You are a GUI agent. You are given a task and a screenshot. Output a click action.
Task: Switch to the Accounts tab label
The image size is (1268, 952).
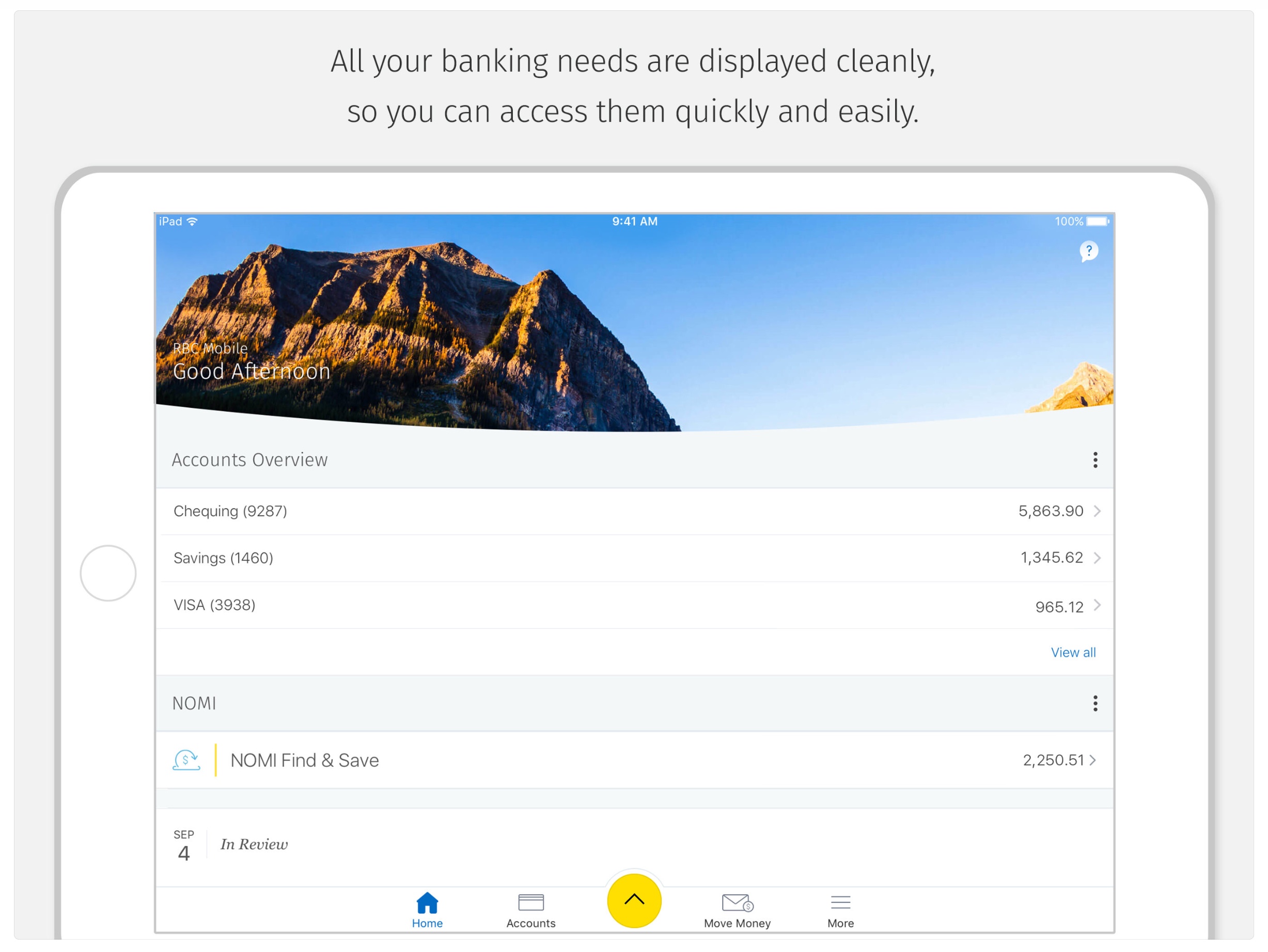pos(531,923)
